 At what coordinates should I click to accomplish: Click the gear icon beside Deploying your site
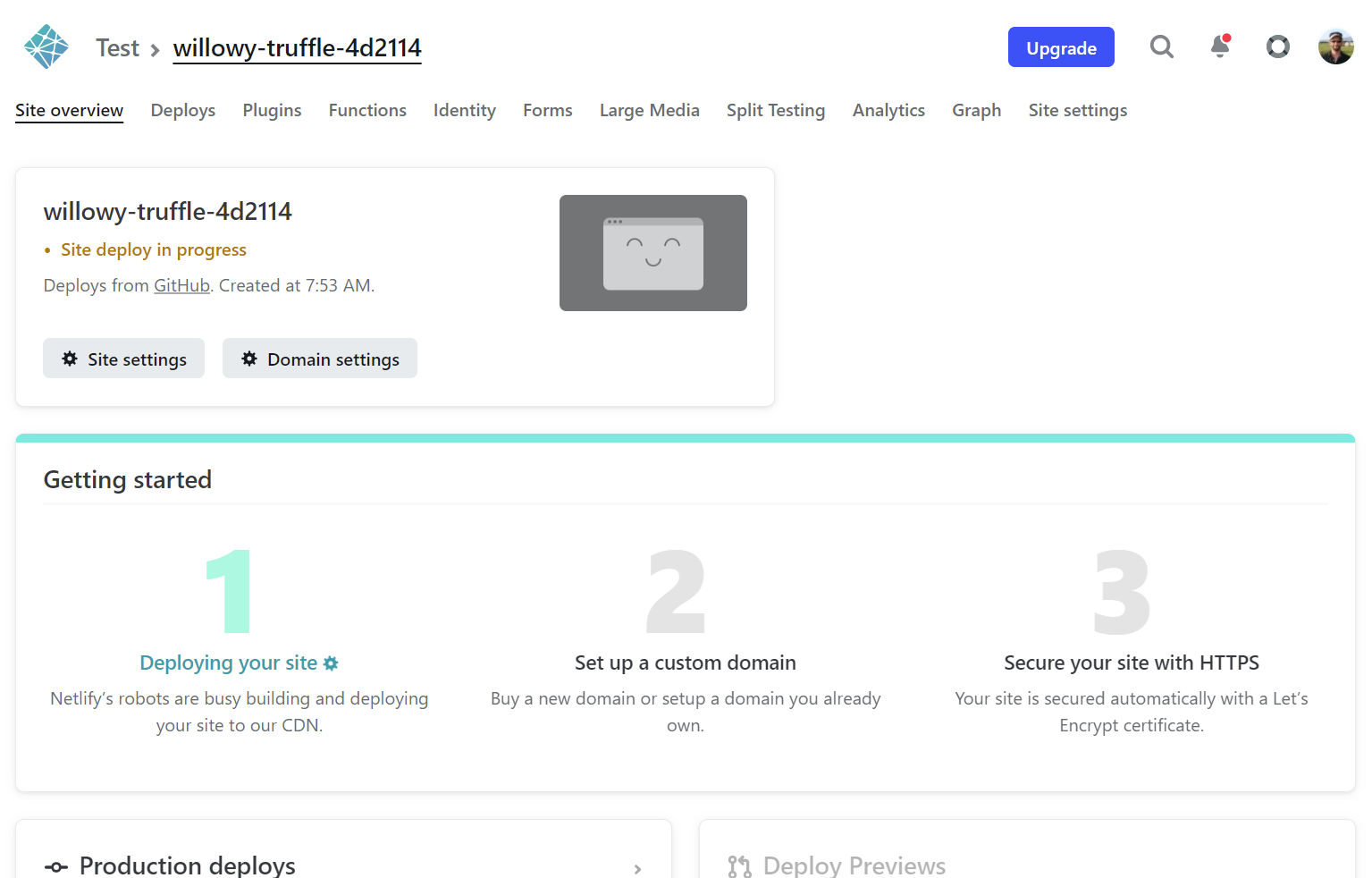(331, 663)
